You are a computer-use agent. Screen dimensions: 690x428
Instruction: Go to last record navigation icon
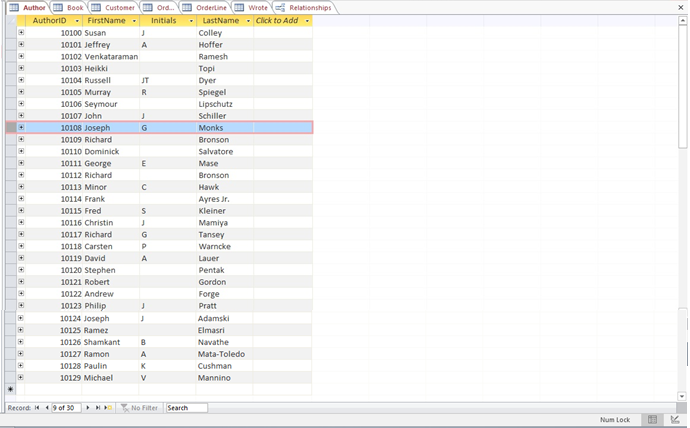[x=98, y=408]
